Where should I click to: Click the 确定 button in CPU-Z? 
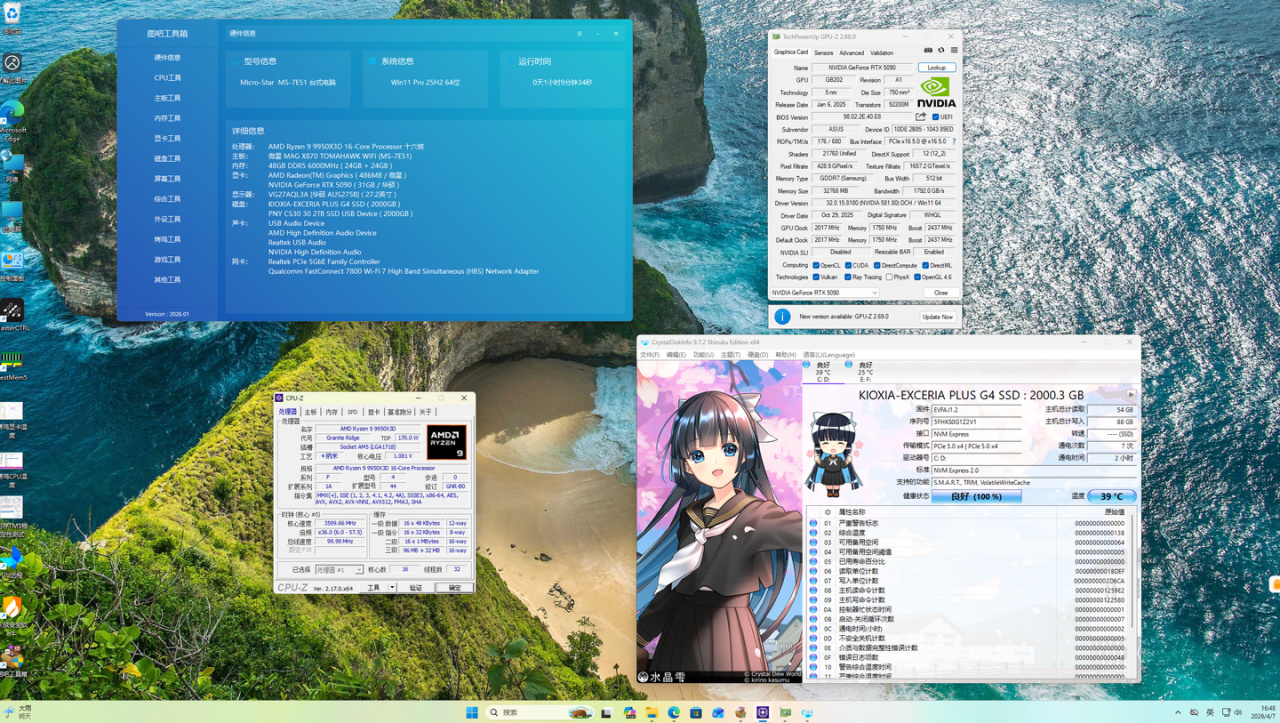(x=455, y=588)
